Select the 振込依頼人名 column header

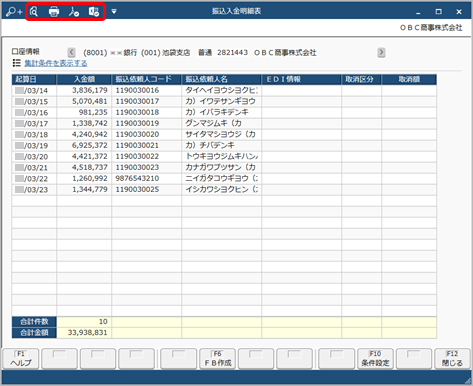tap(221, 79)
